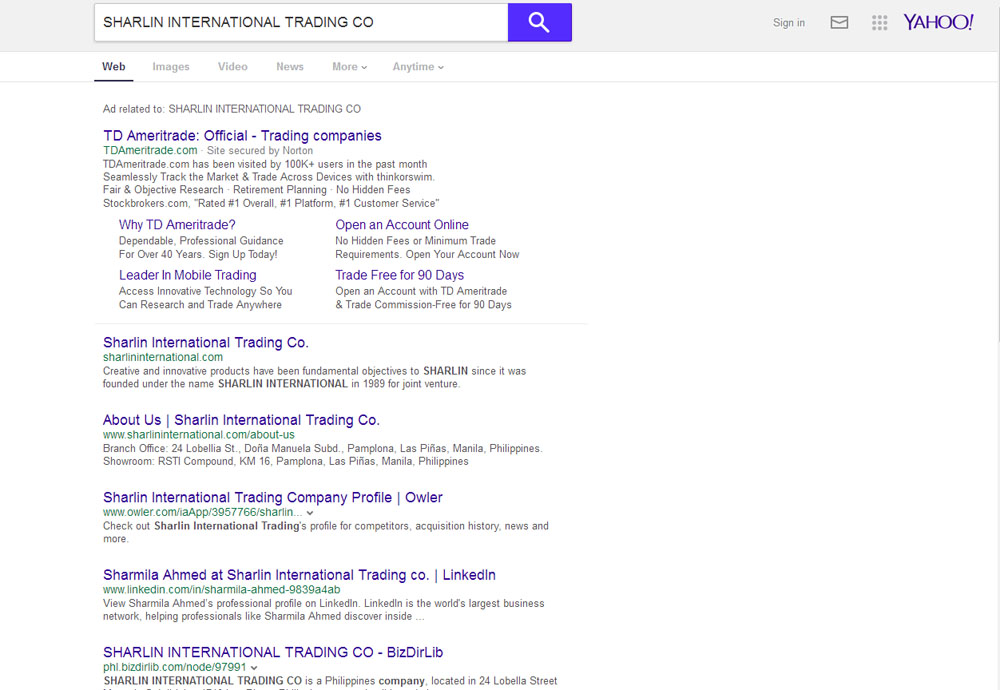Image resolution: width=1000 pixels, height=690 pixels.
Task: Open Trade Free for 90 Days sitelink
Action: (400, 275)
